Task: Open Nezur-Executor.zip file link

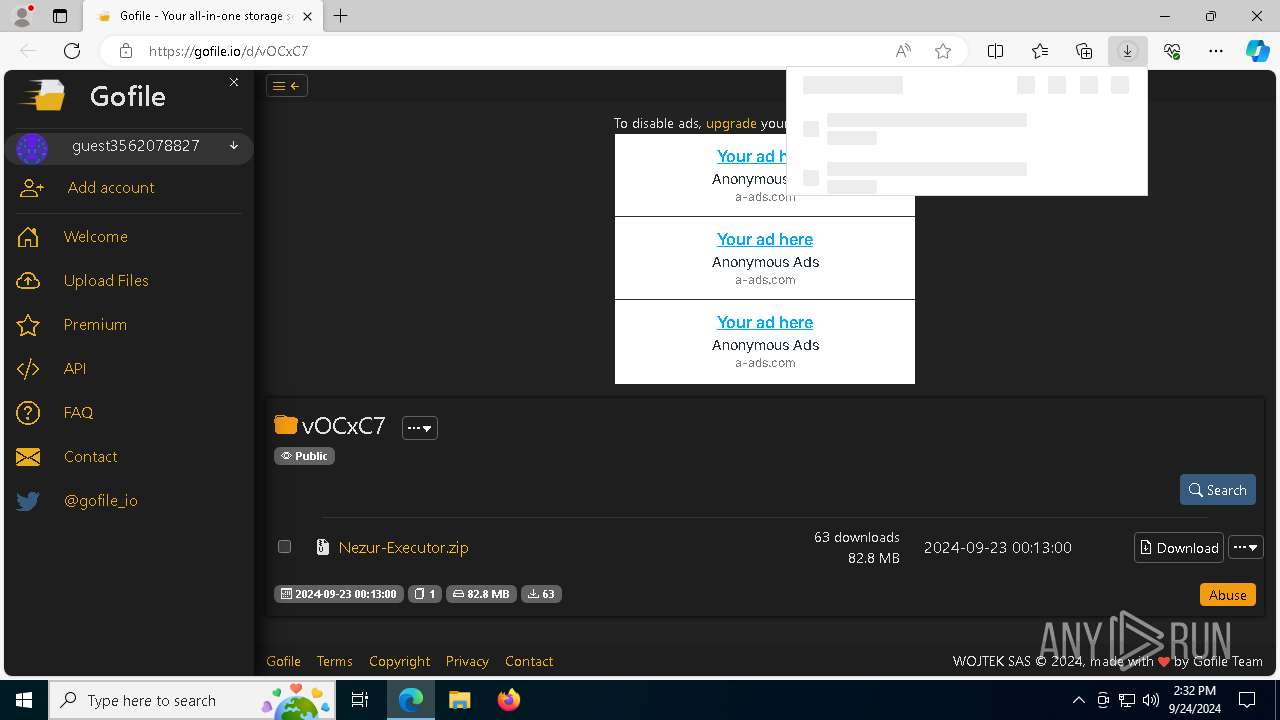Action: click(403, 548)
